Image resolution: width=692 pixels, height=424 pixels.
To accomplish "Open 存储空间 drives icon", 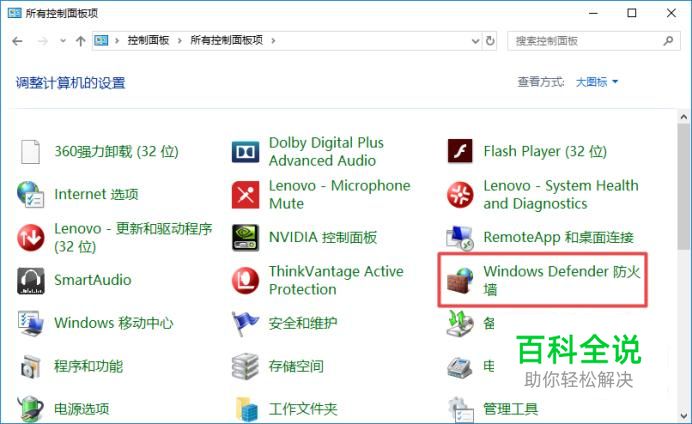I will pyautogui.click(x=245, y=366).
